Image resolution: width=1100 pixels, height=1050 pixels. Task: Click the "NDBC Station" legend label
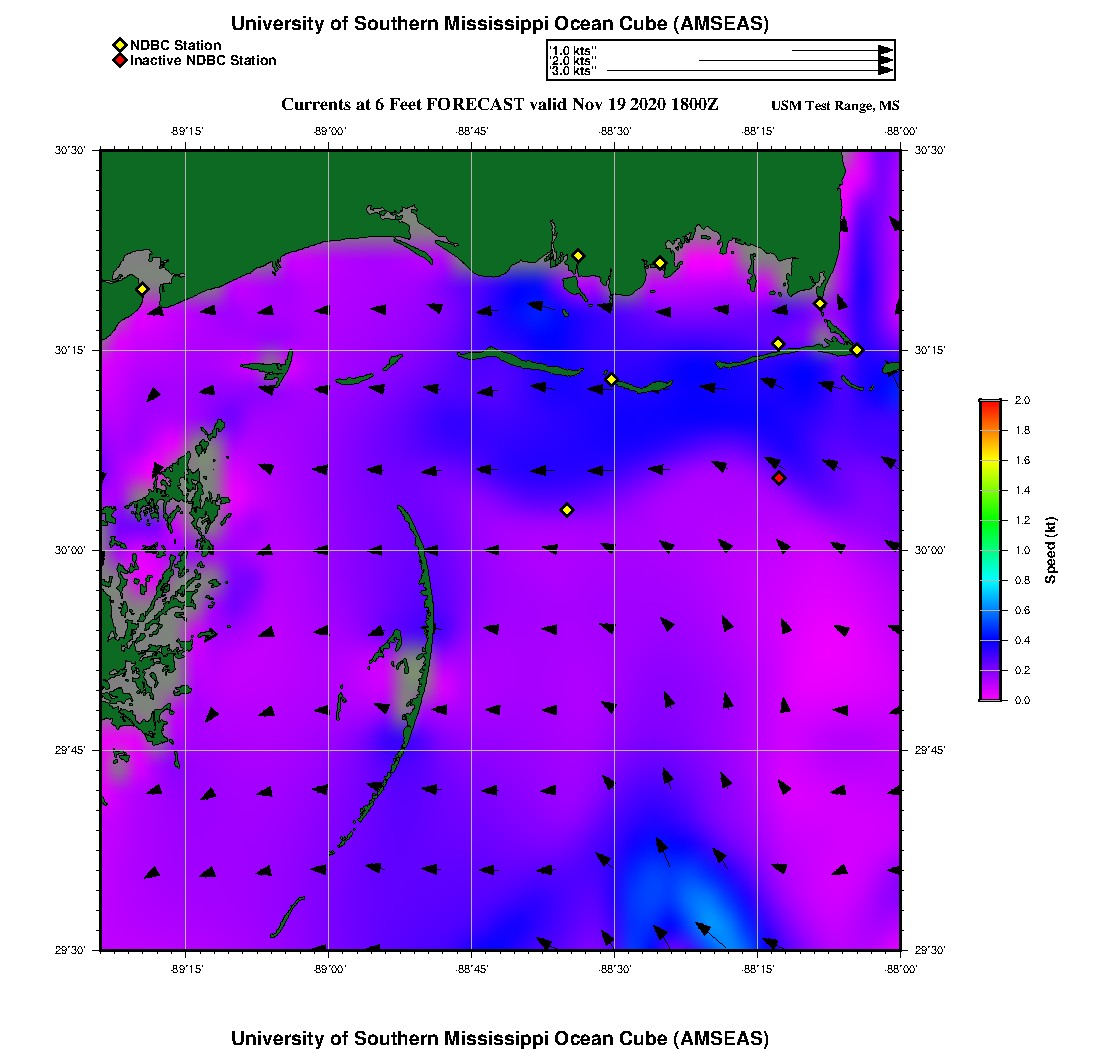(175, 45)
